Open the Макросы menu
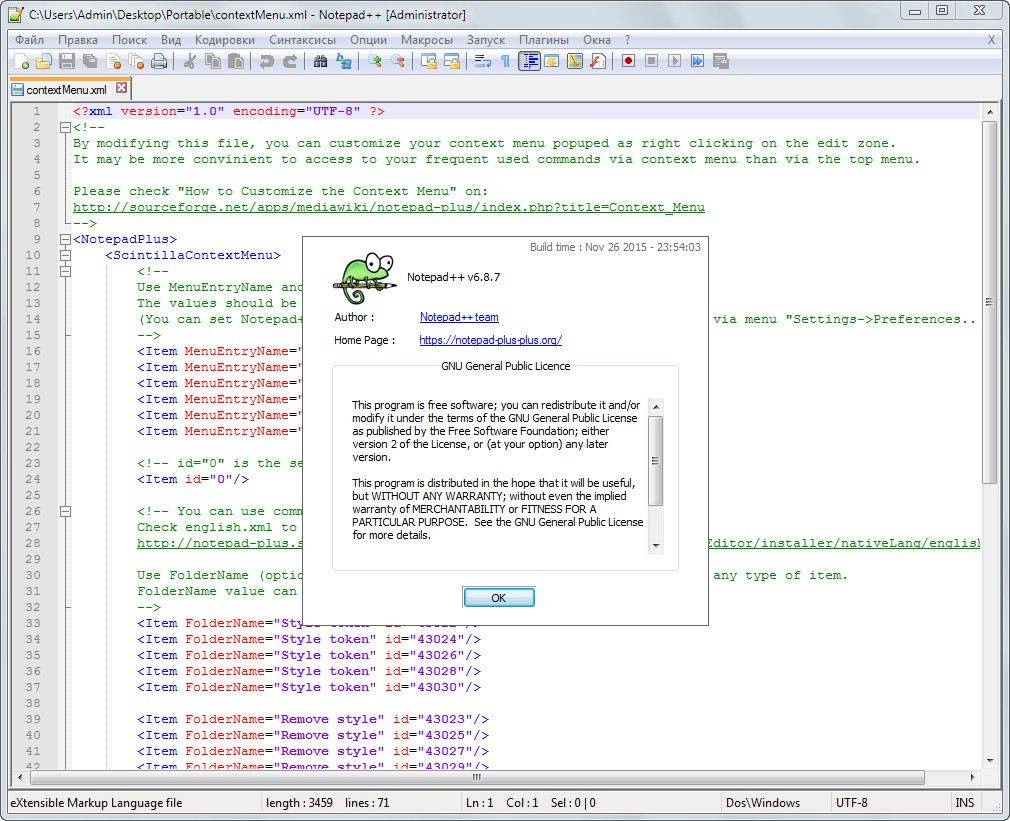 click(x=427, y=40)
